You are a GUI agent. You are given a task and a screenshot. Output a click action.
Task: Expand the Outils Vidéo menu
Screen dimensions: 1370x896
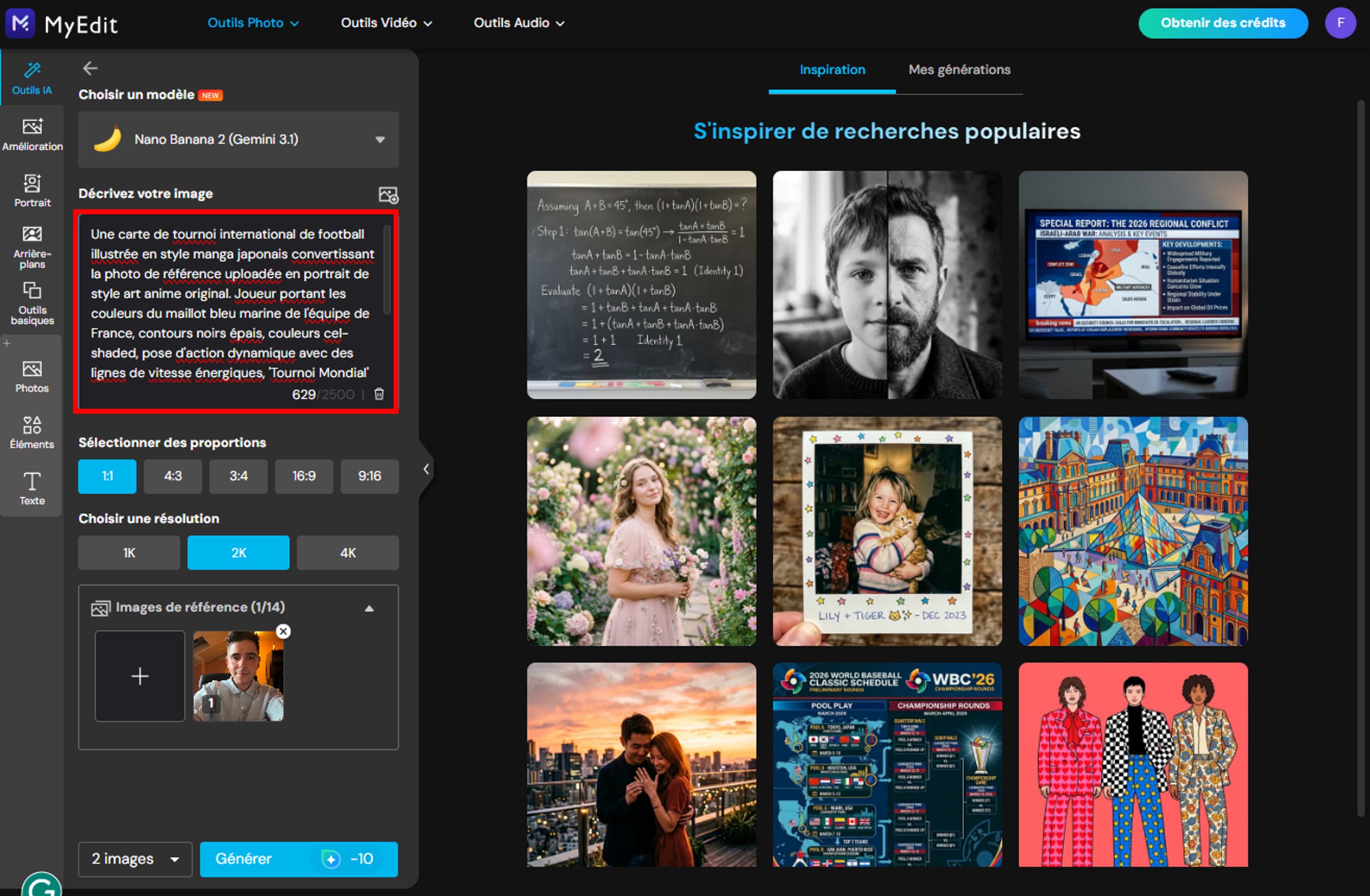(386, 23)
